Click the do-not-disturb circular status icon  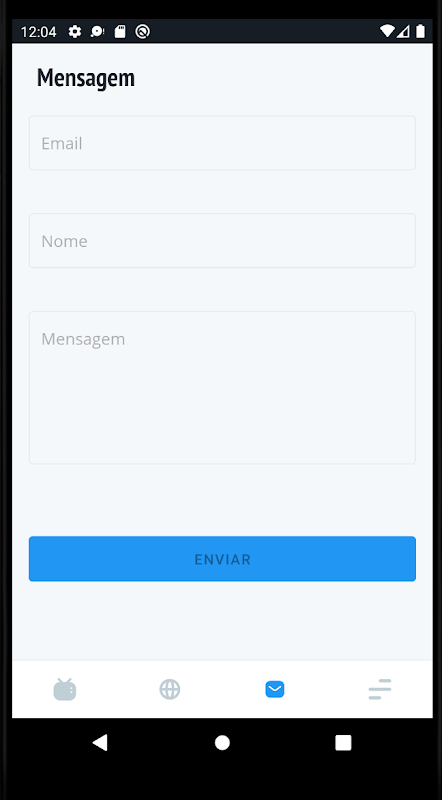tap(142, 32)
